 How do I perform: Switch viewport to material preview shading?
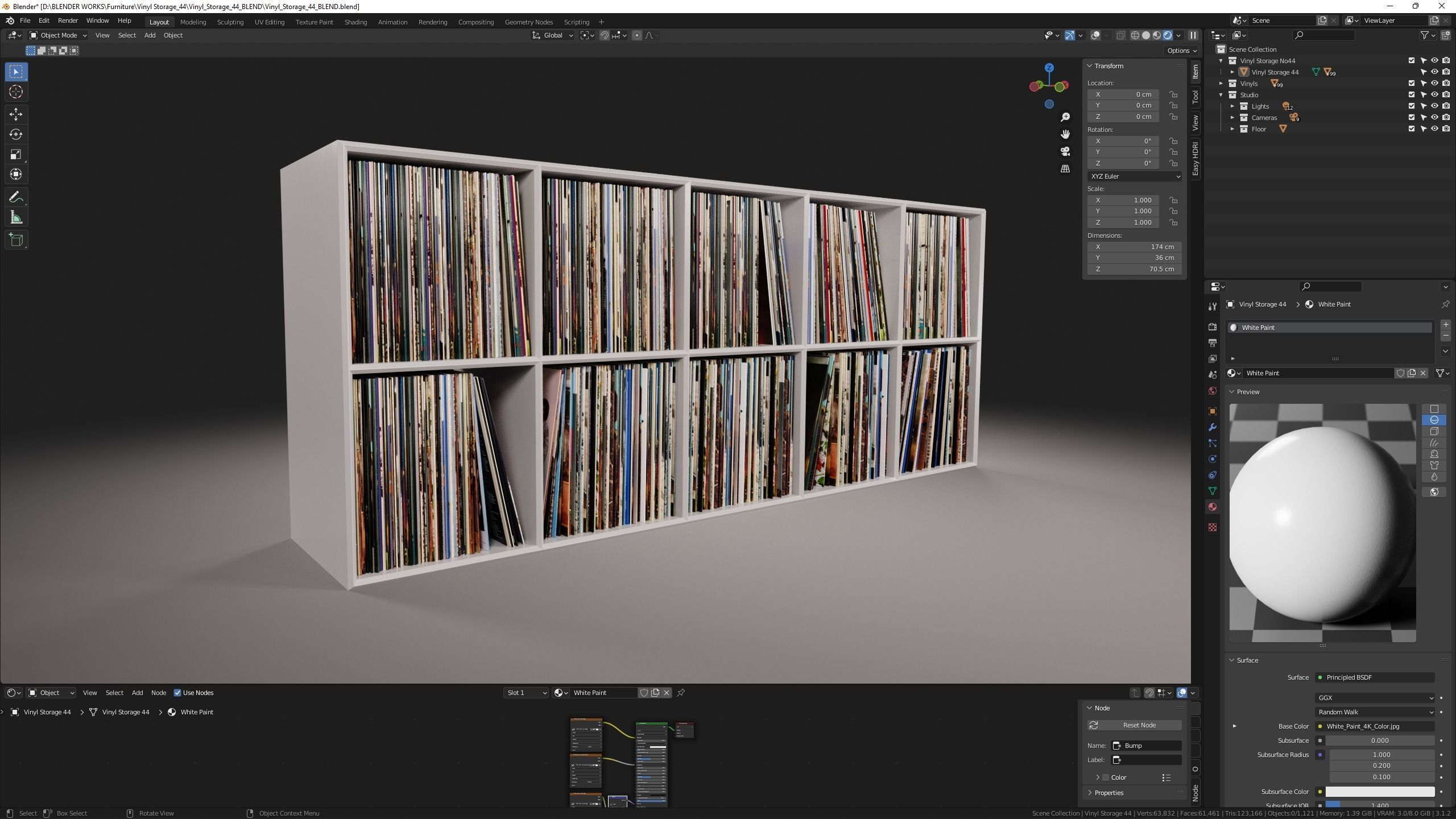[1157, 35]
